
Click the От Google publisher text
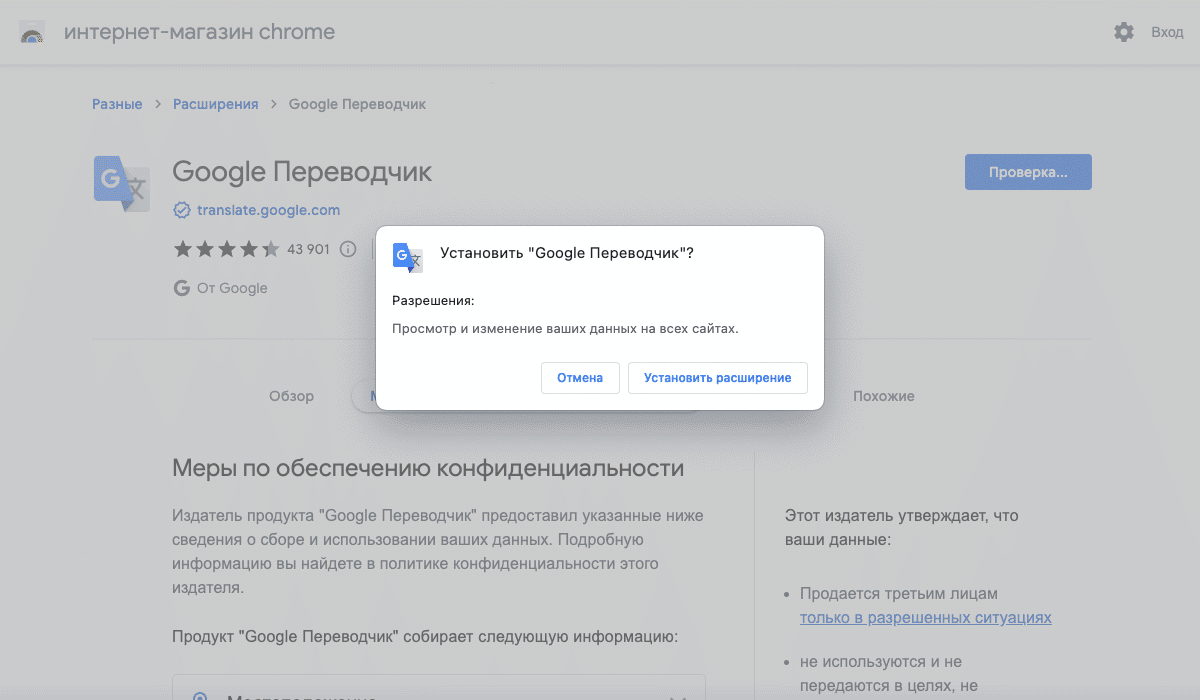point(232,288)
